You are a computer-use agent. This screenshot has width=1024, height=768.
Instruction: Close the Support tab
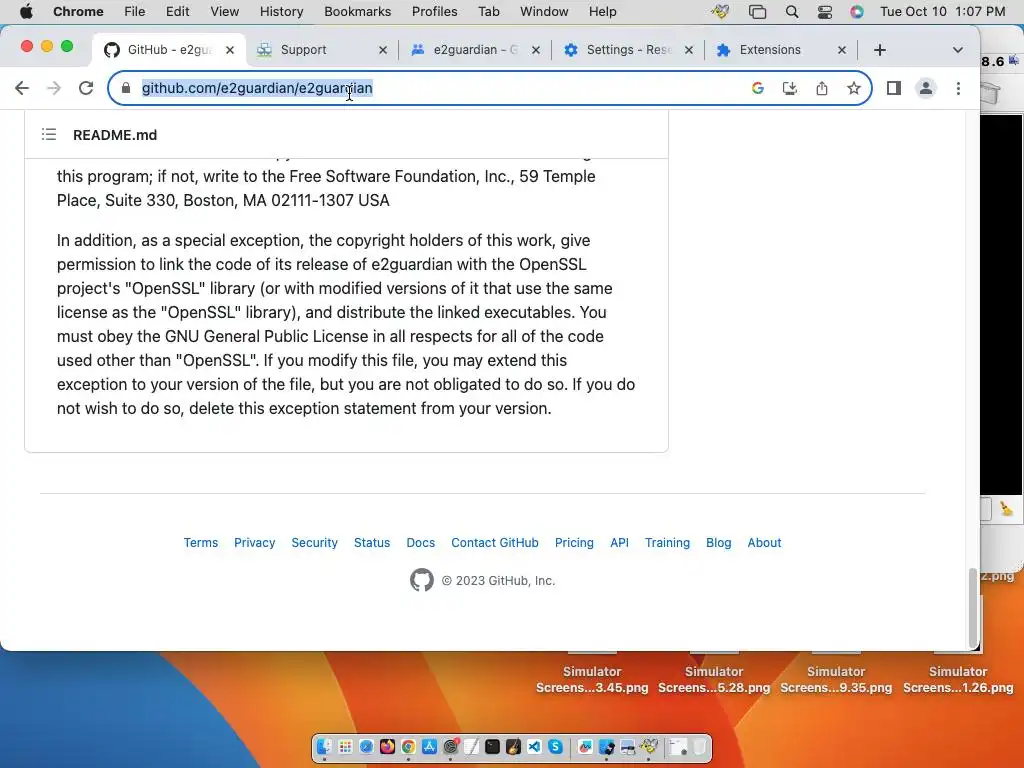click(383, 50)
